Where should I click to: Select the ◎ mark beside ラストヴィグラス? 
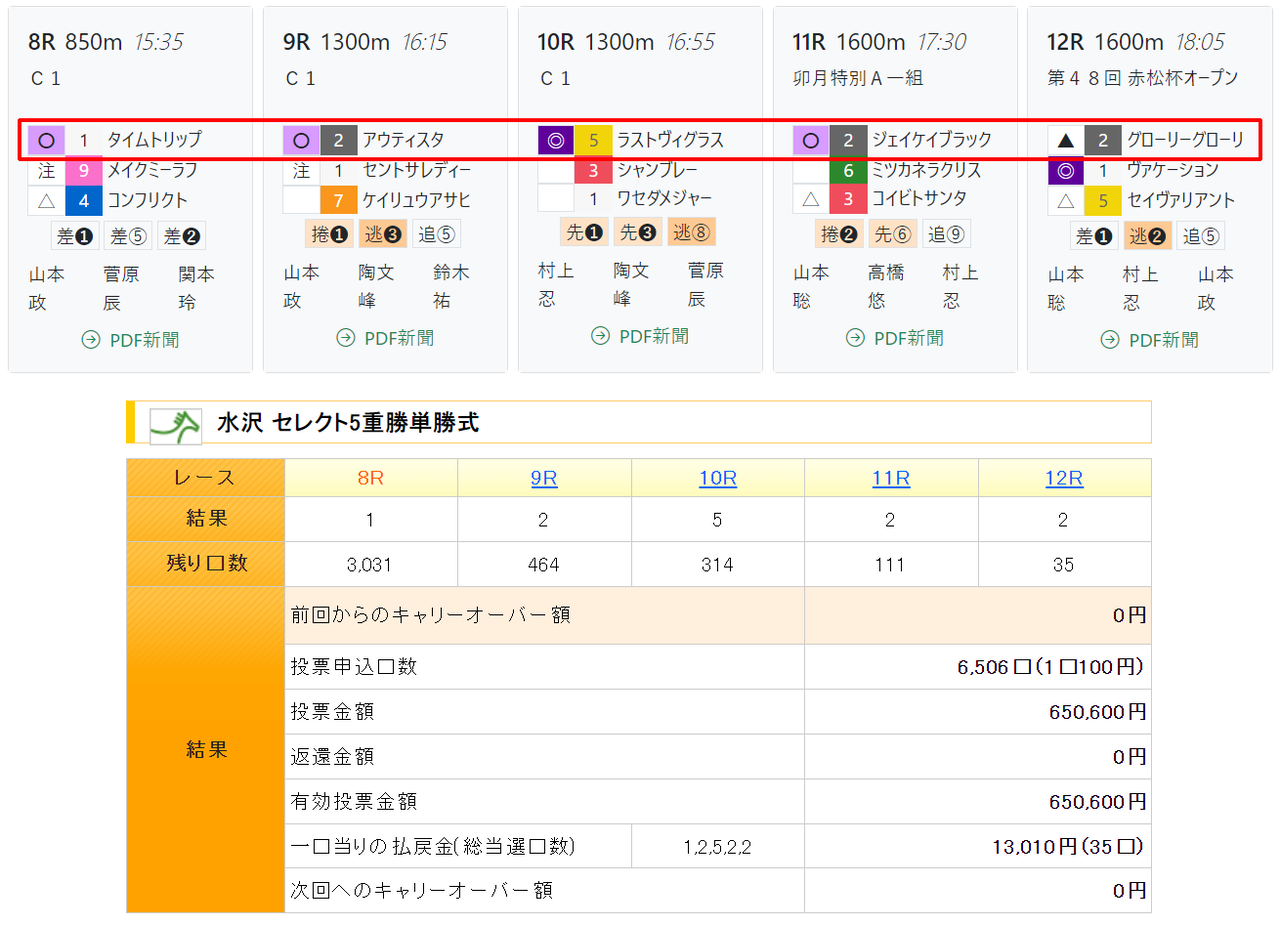point(556,140)
